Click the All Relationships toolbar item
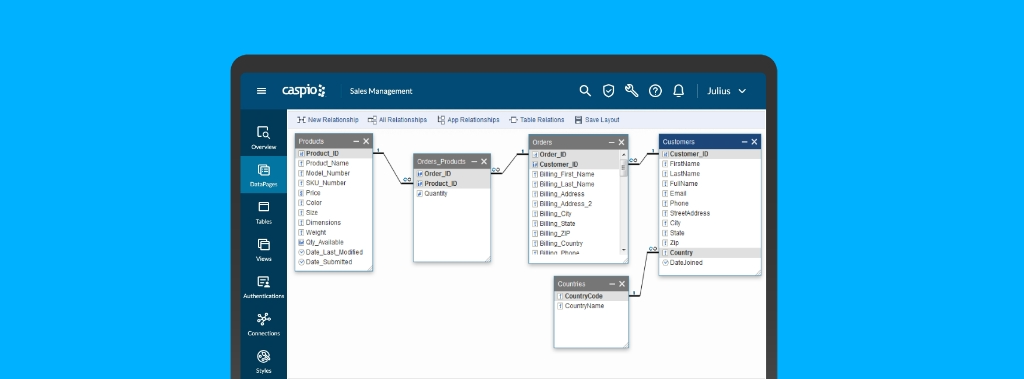The width and height of the screenshot is (1024, 379). point(397,120)
